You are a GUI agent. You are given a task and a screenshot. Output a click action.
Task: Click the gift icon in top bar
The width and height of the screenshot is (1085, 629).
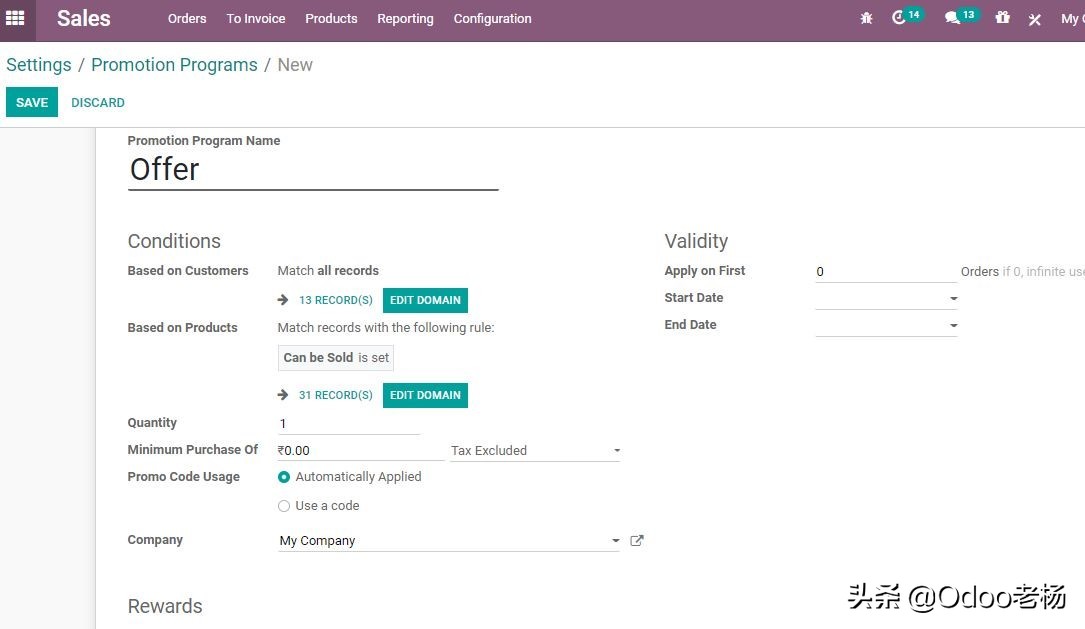[x=1002, y=18]
